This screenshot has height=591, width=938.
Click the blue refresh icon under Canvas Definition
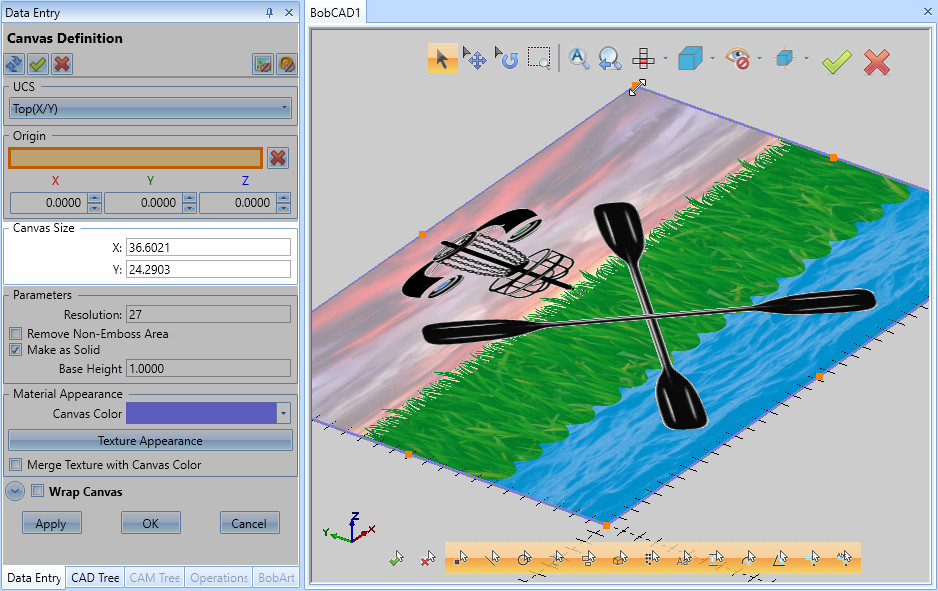13,63
